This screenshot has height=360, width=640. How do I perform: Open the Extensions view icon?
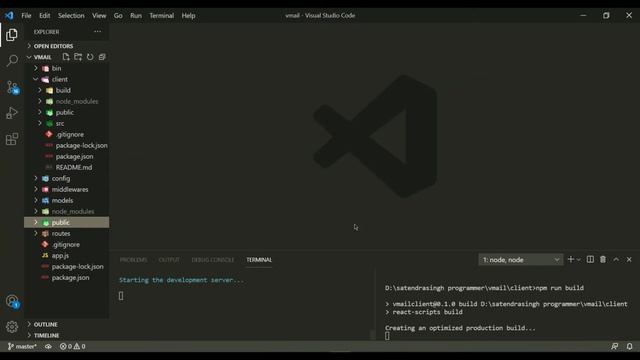pyautogui.click(x=12, y=139)
